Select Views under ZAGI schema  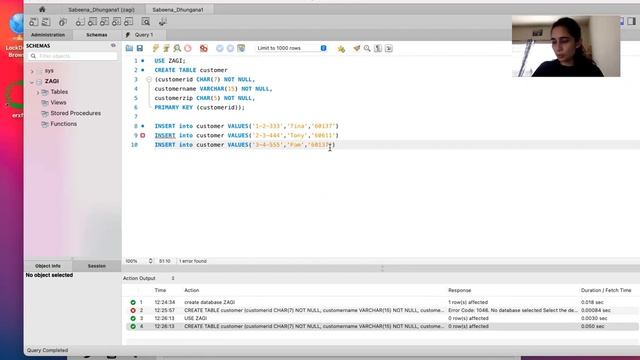[x=58, y=102]
